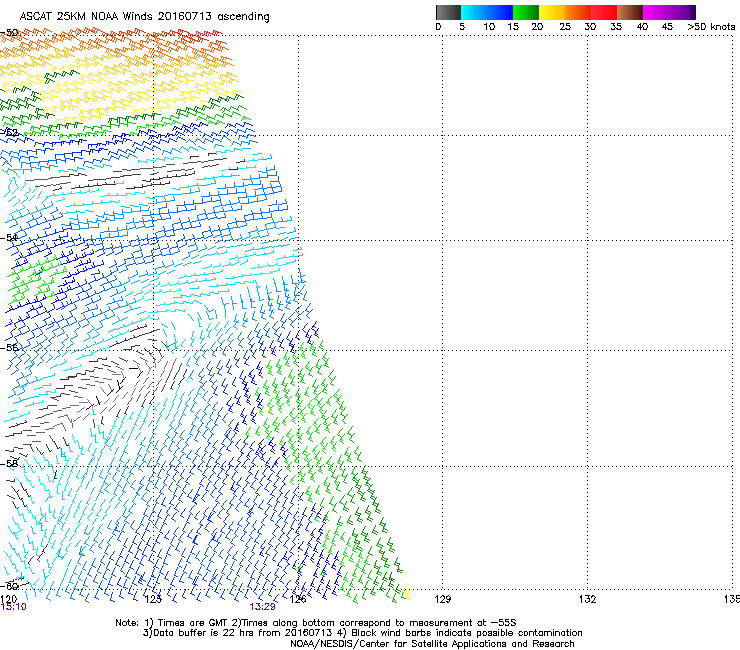
Task: Click the cyan-blue 5-15 knots legend segment
Action: pyautogui.click(x=487, y=12)
